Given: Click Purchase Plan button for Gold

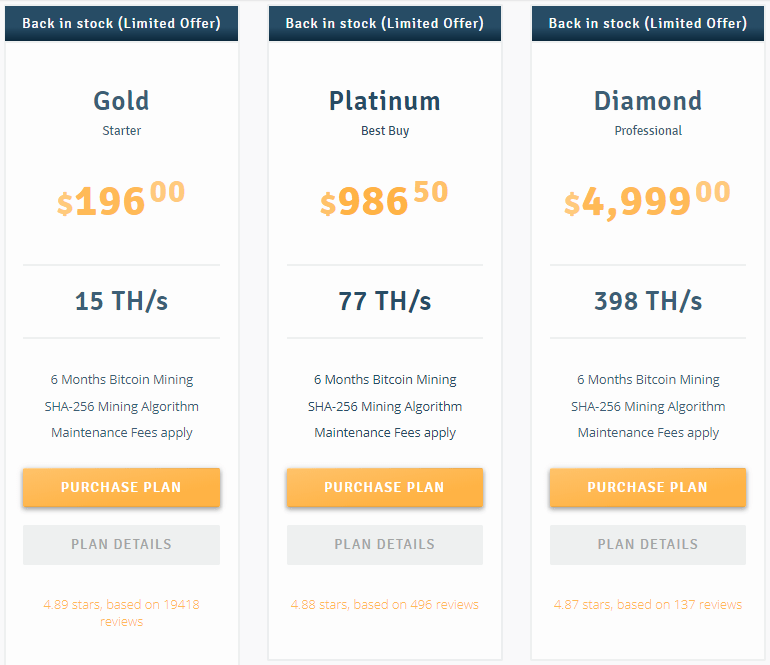Looking at the screenshot, I should [121, 487].
